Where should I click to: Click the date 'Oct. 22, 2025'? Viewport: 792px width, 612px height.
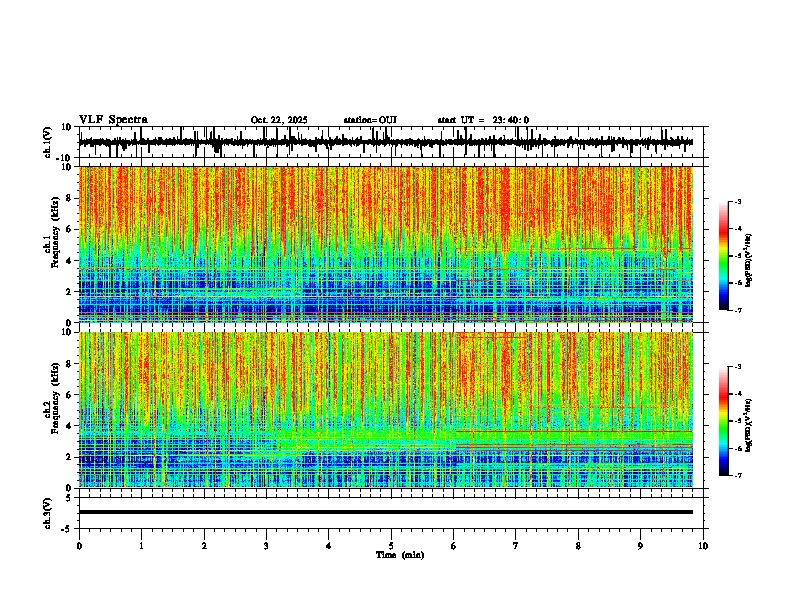pyautogui.click(x=279, y=120)
